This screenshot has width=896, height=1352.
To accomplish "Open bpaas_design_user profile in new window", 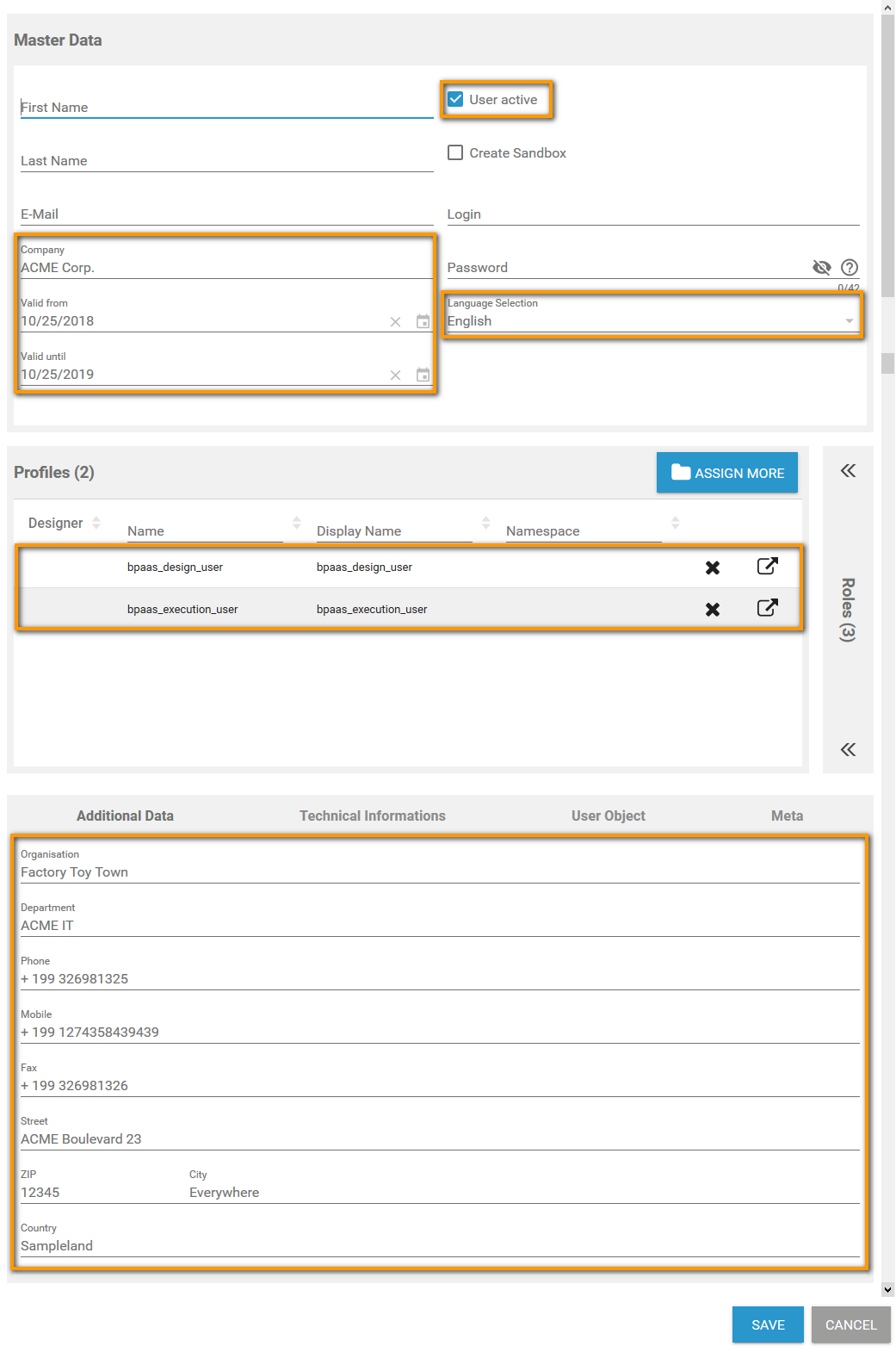I will tap(767, 567).
